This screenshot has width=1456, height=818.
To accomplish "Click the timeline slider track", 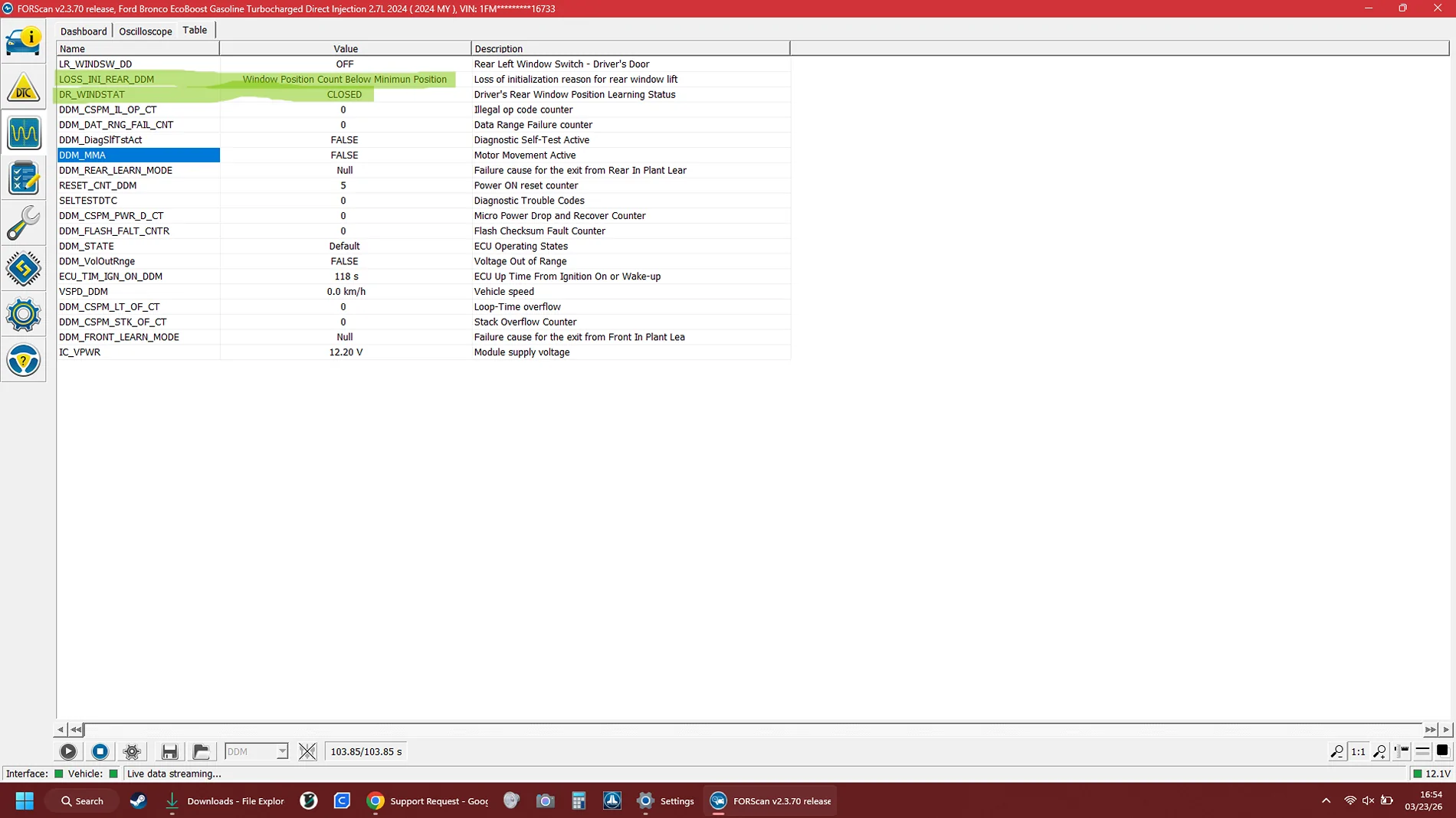I will [x=753, y=729].
